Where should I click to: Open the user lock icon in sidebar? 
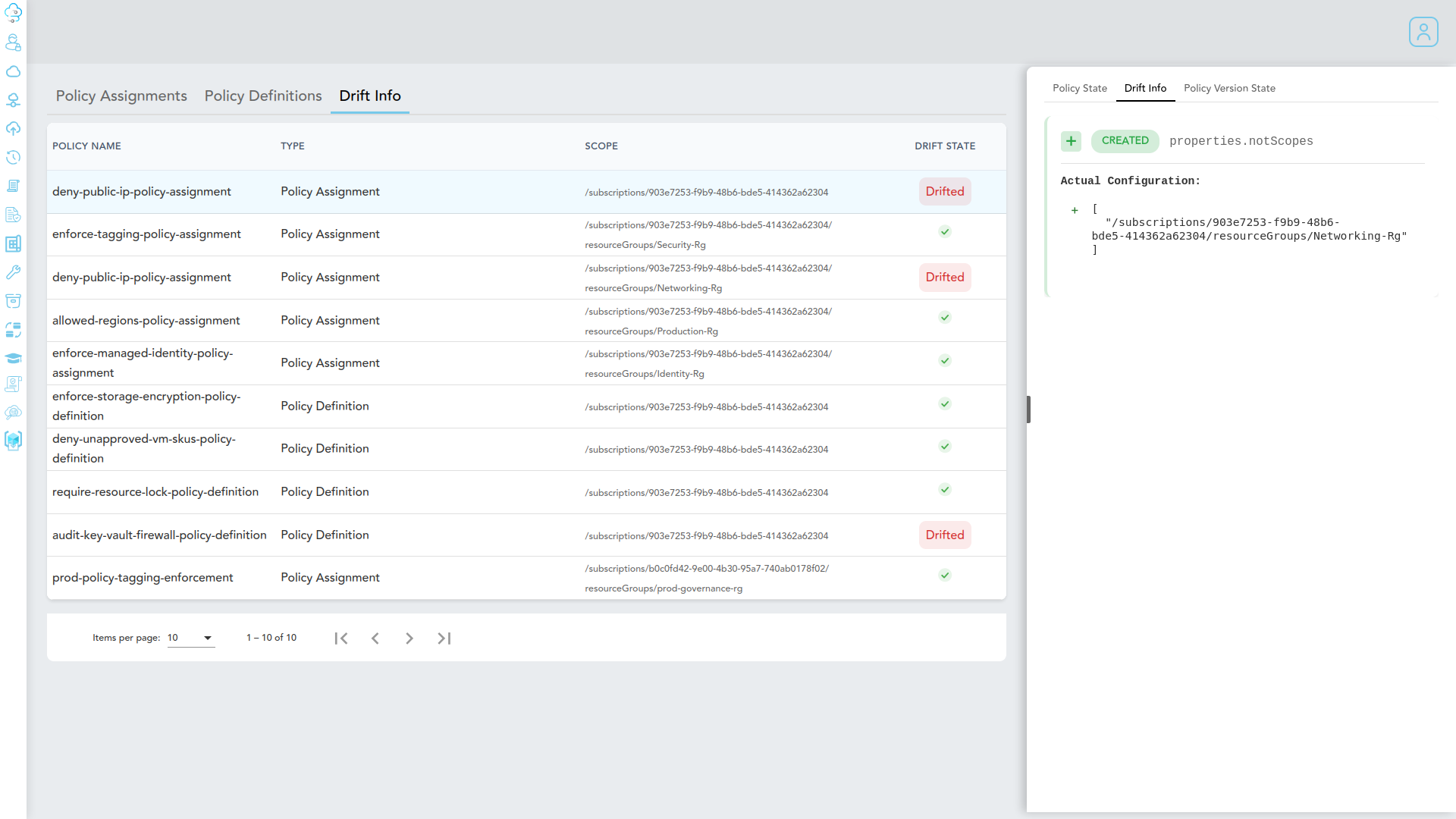(13, 42)
